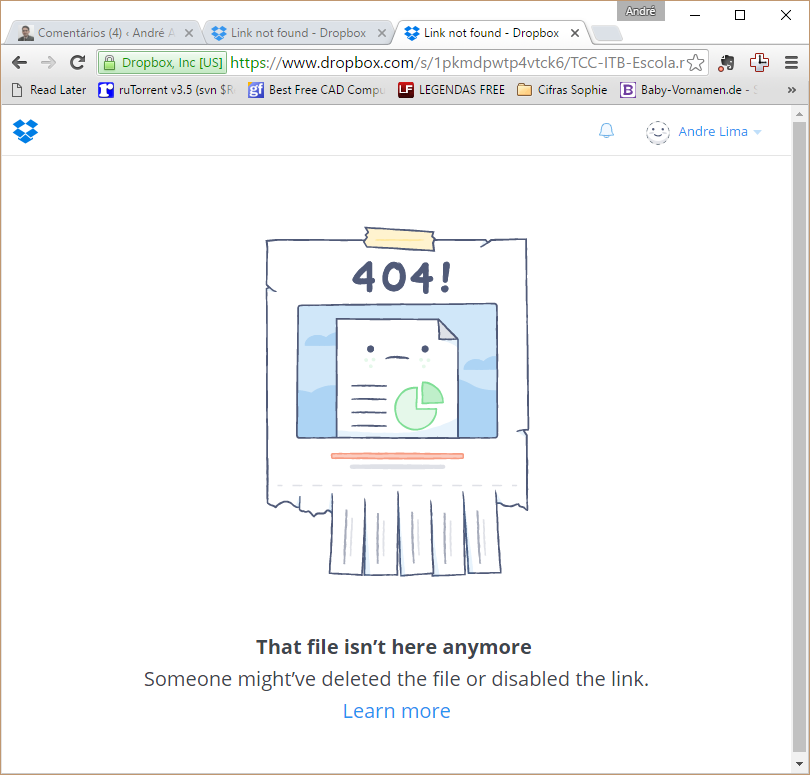This screenshot has height=775, width=810.
Task: Open the Cifras Sophie bookmarks folder
Action: pos(562,90)
